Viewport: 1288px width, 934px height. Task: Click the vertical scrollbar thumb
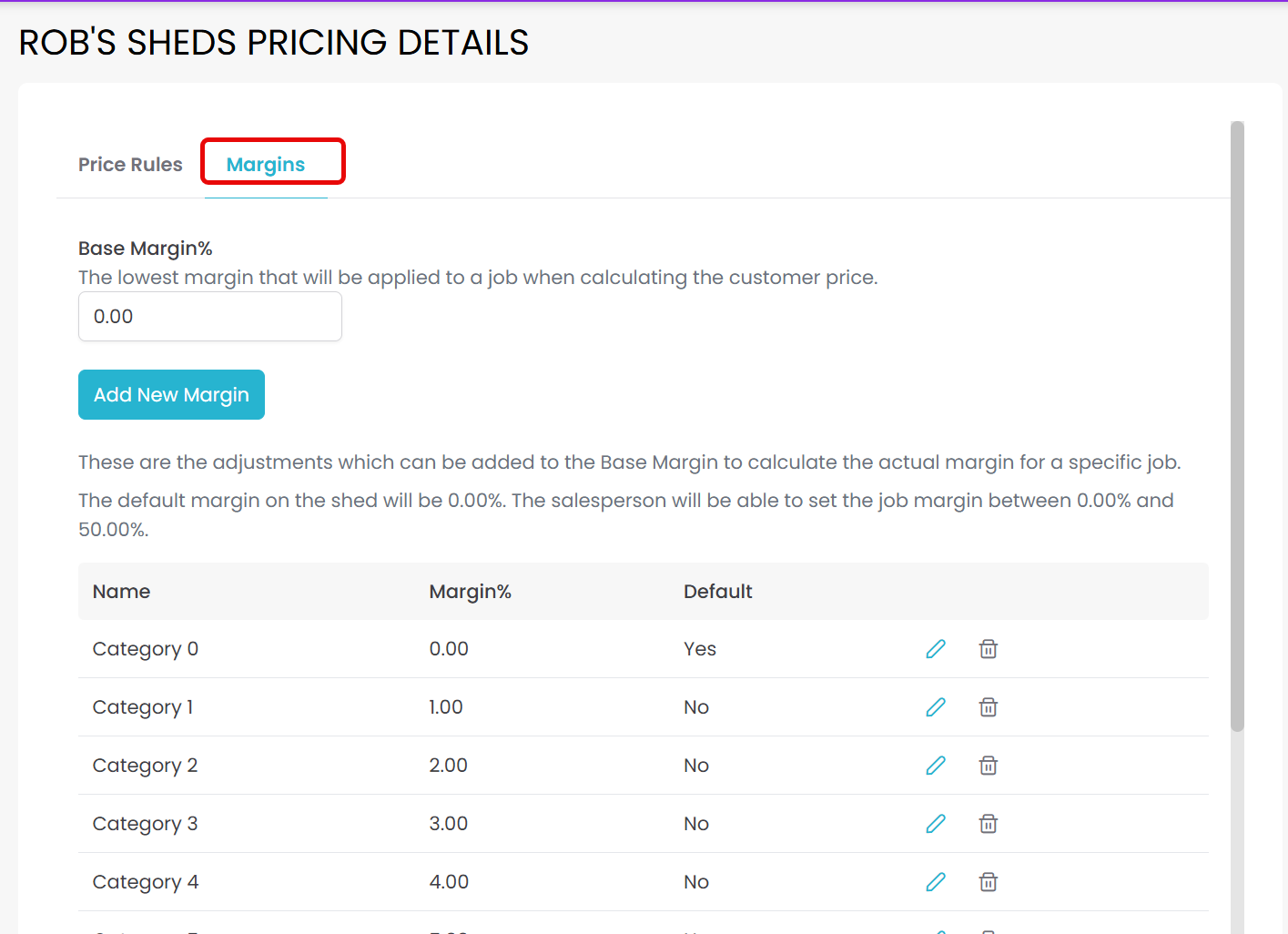(1237, 426)
